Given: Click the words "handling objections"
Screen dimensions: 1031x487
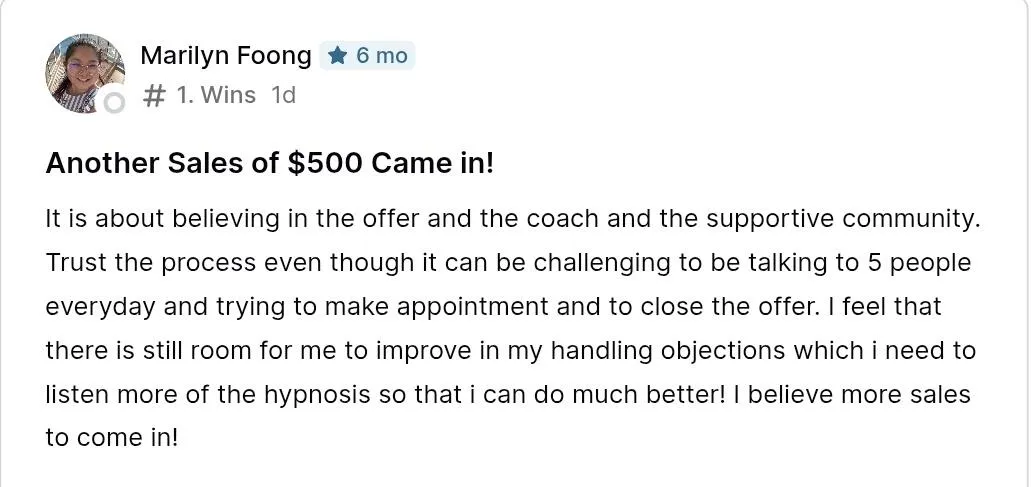Looking at the screenshot, I should click(668, 351).
